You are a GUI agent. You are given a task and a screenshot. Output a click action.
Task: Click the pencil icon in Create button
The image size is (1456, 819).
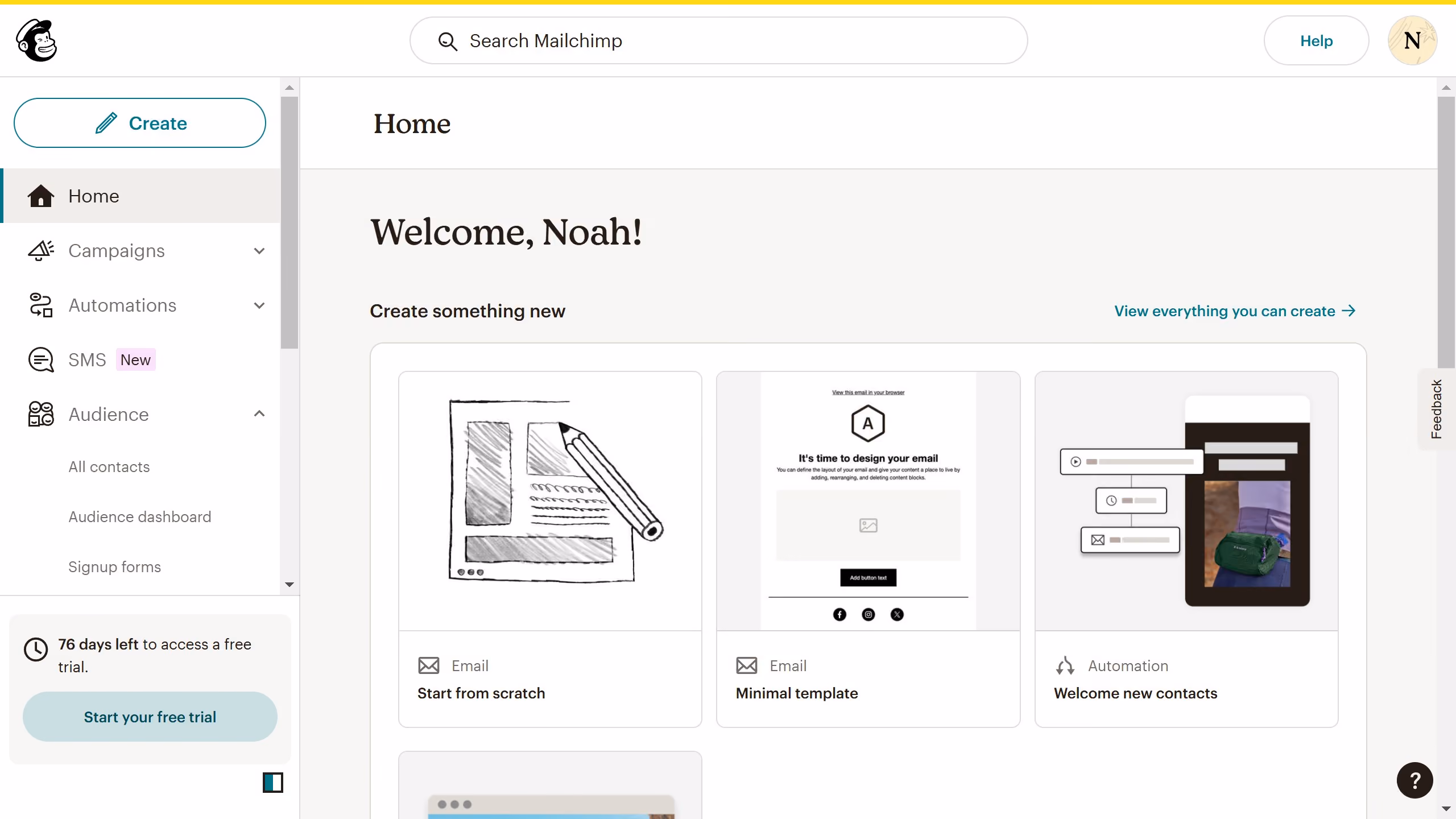[x=106, y=123]
